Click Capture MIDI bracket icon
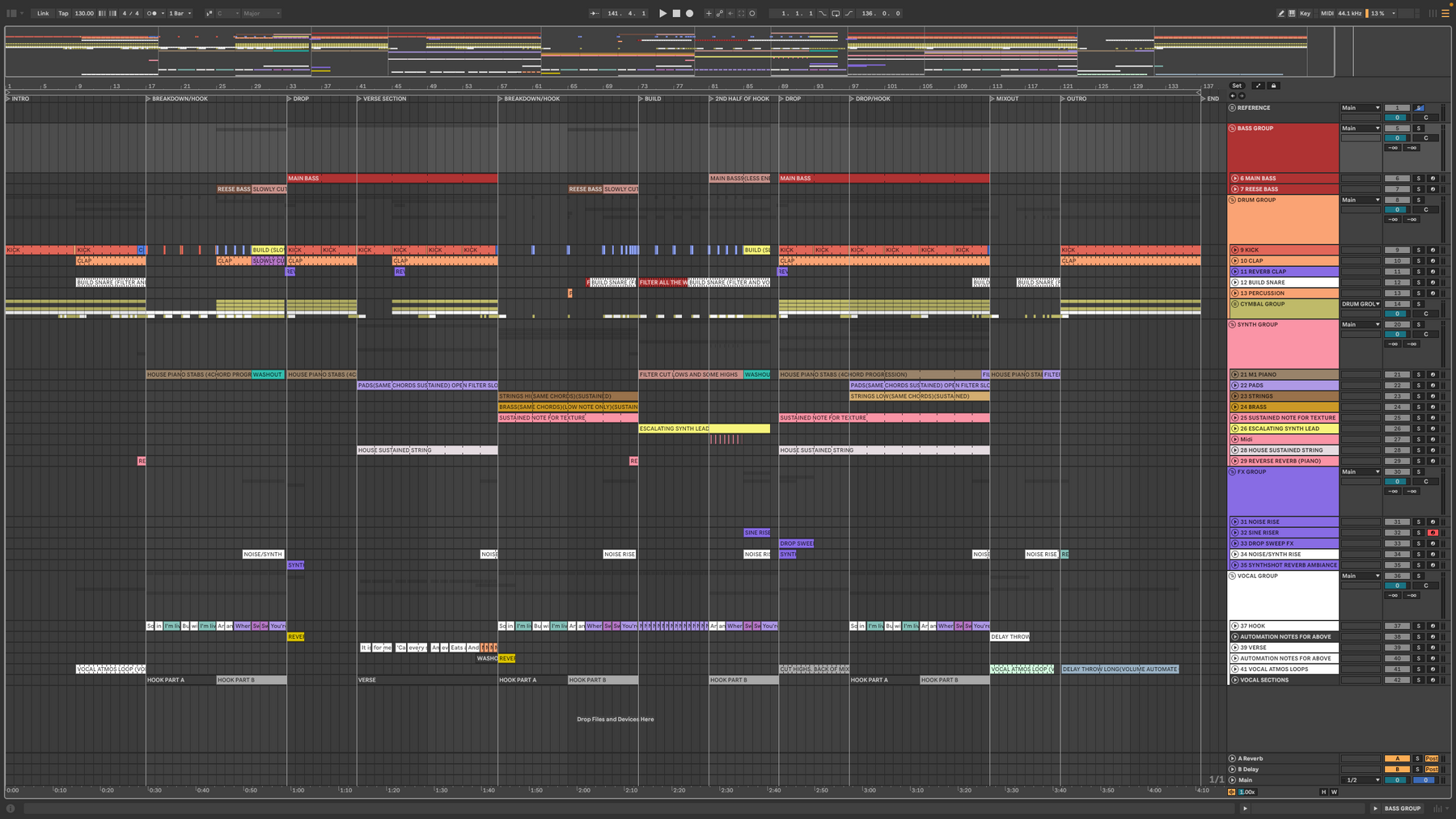The image size is (1456, 819). pyautogui.click(x=741, y=13)
